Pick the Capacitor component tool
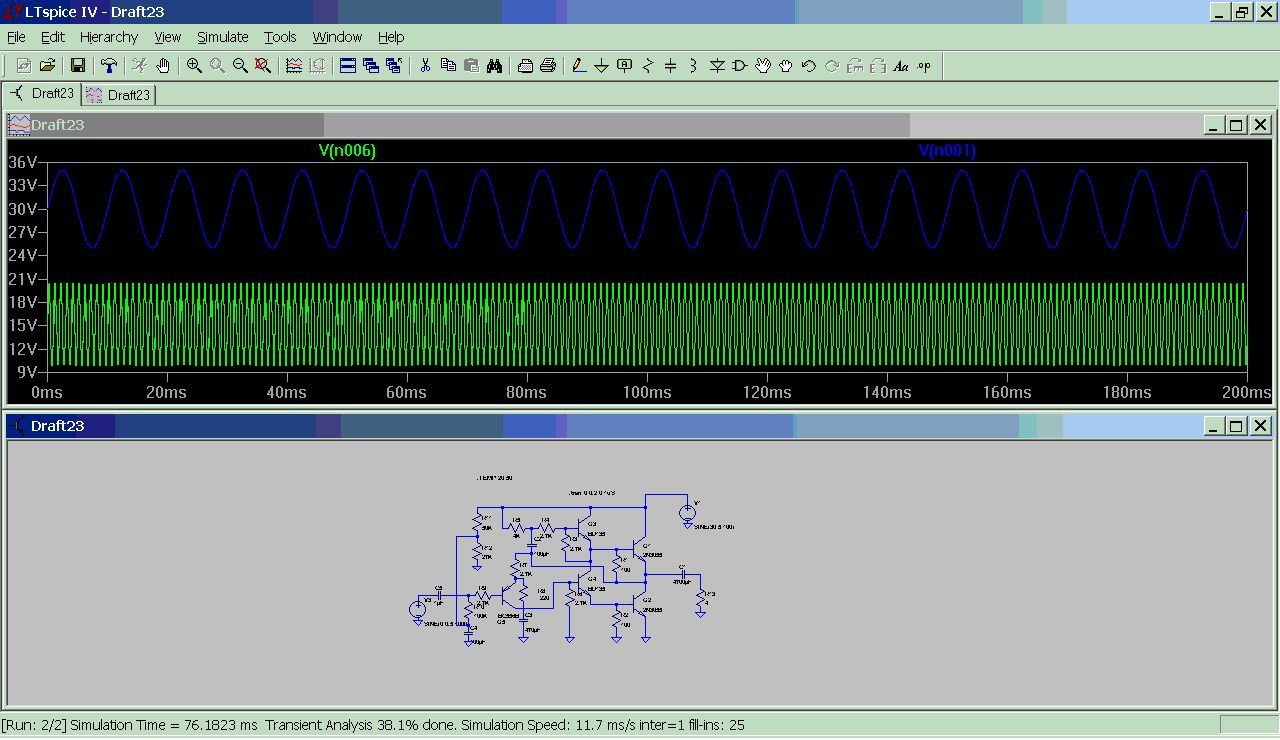The width and height of the screenshot is (1280, 740). tap(670, 66)
